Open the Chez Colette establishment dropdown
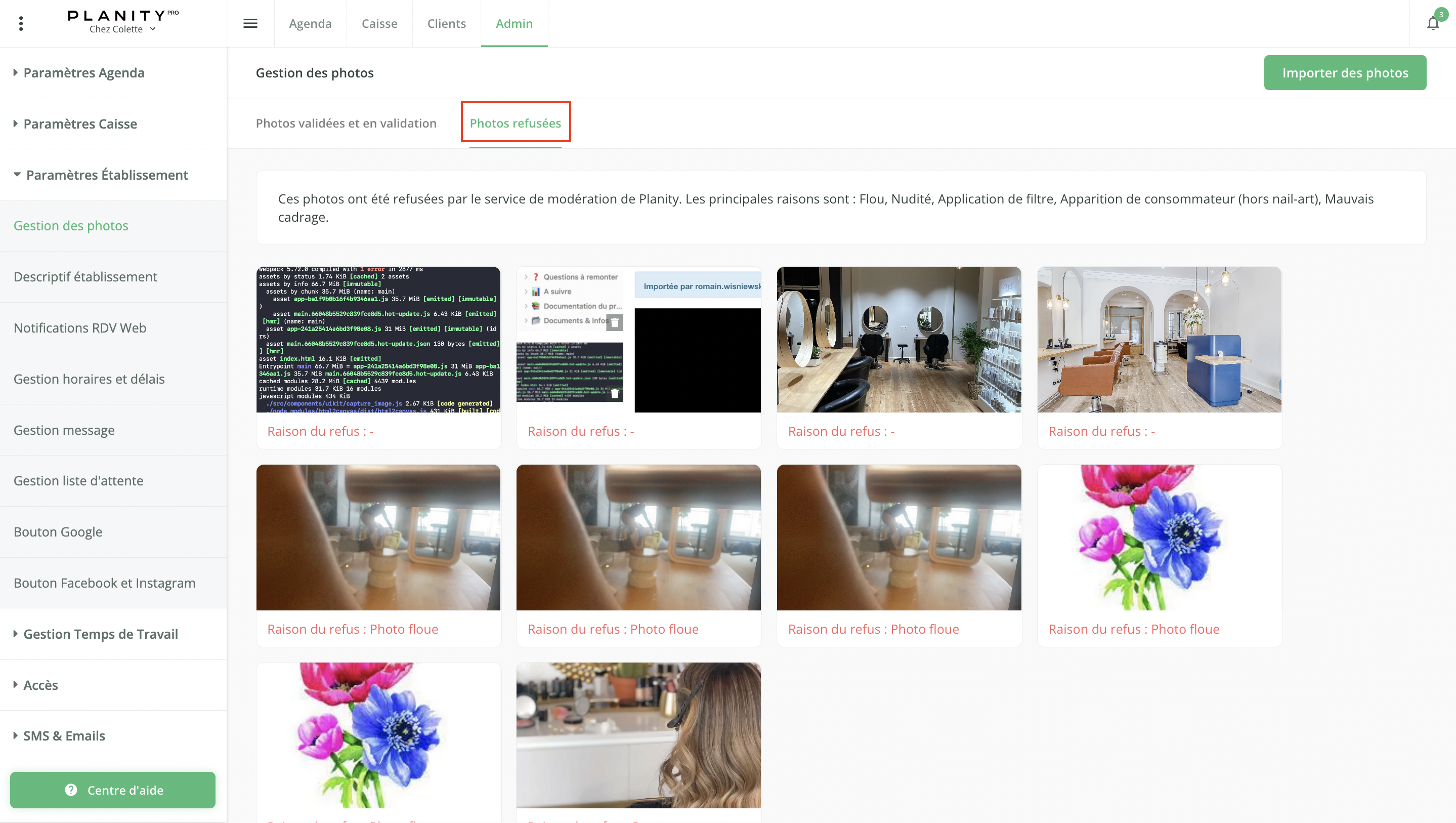This screenshot has width=1456, height=823. click(x=122, y=29)
